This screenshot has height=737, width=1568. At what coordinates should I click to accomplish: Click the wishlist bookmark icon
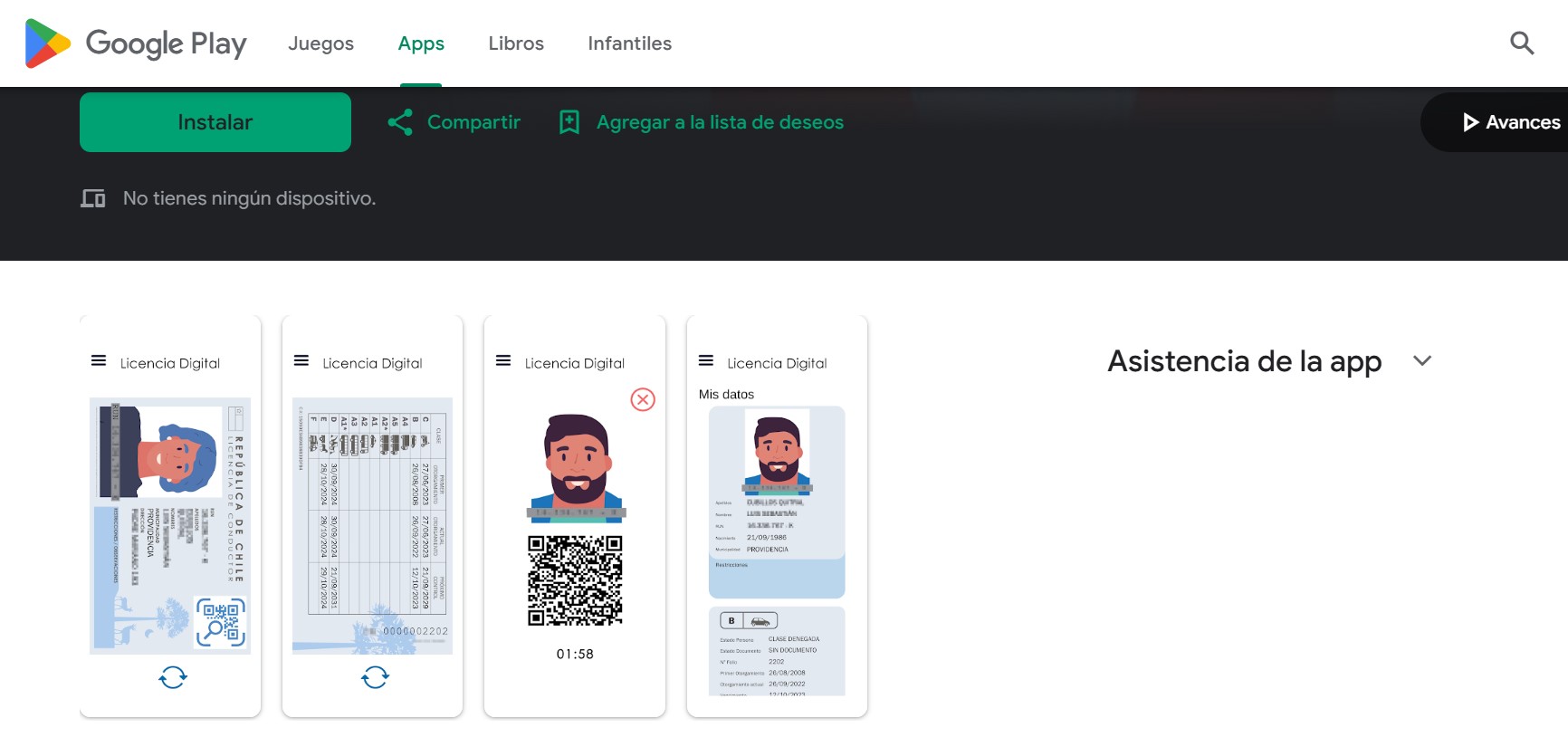[x=569, y=122]
